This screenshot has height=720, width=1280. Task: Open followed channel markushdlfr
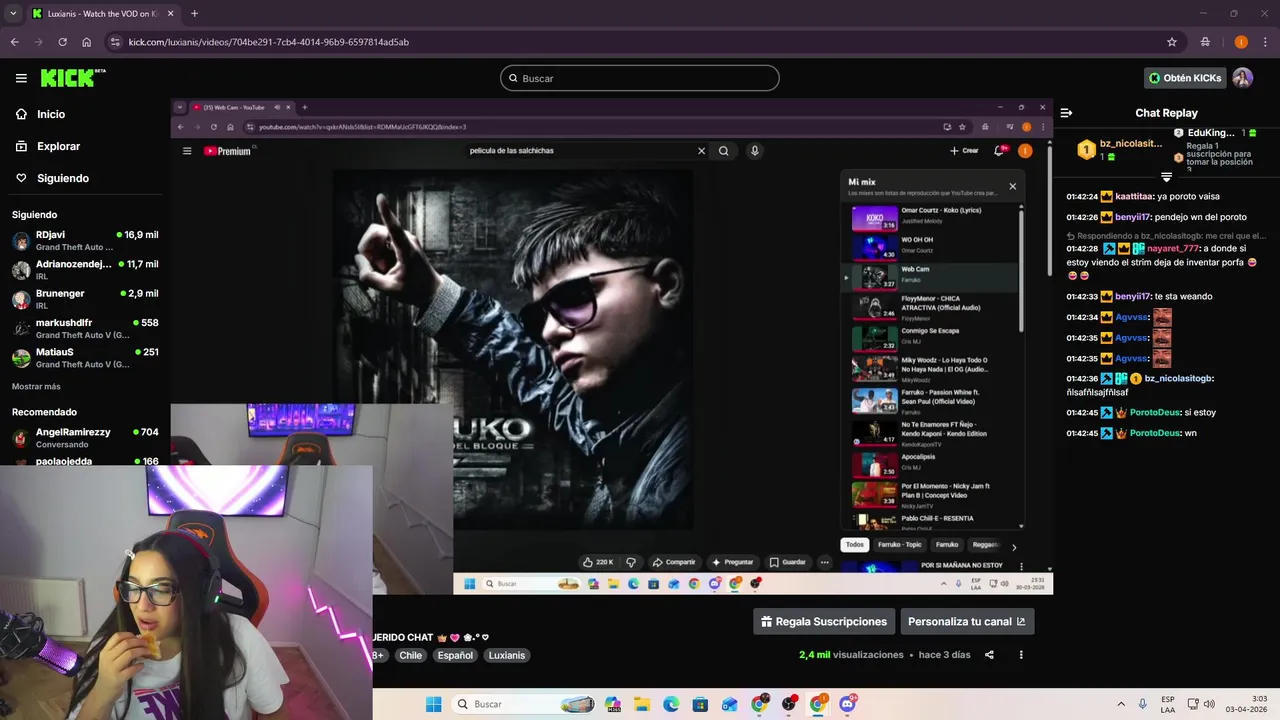click(x=85, y=329)
